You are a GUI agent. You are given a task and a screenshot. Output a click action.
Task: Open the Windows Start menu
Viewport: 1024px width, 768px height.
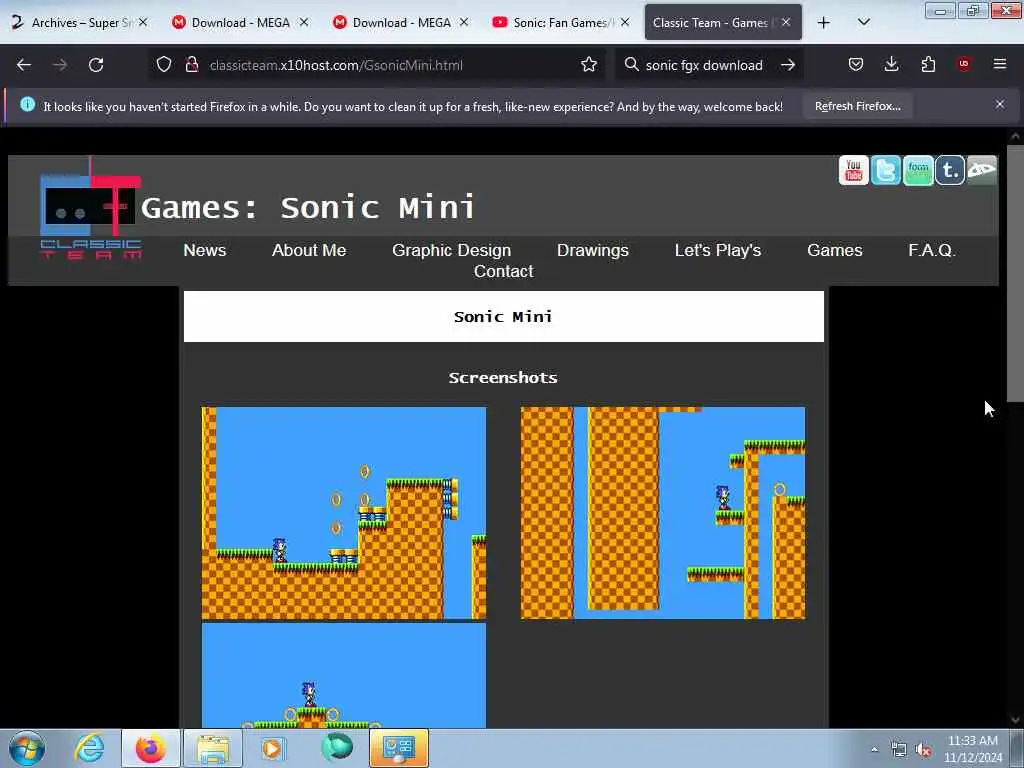click(x=27, y=748)
